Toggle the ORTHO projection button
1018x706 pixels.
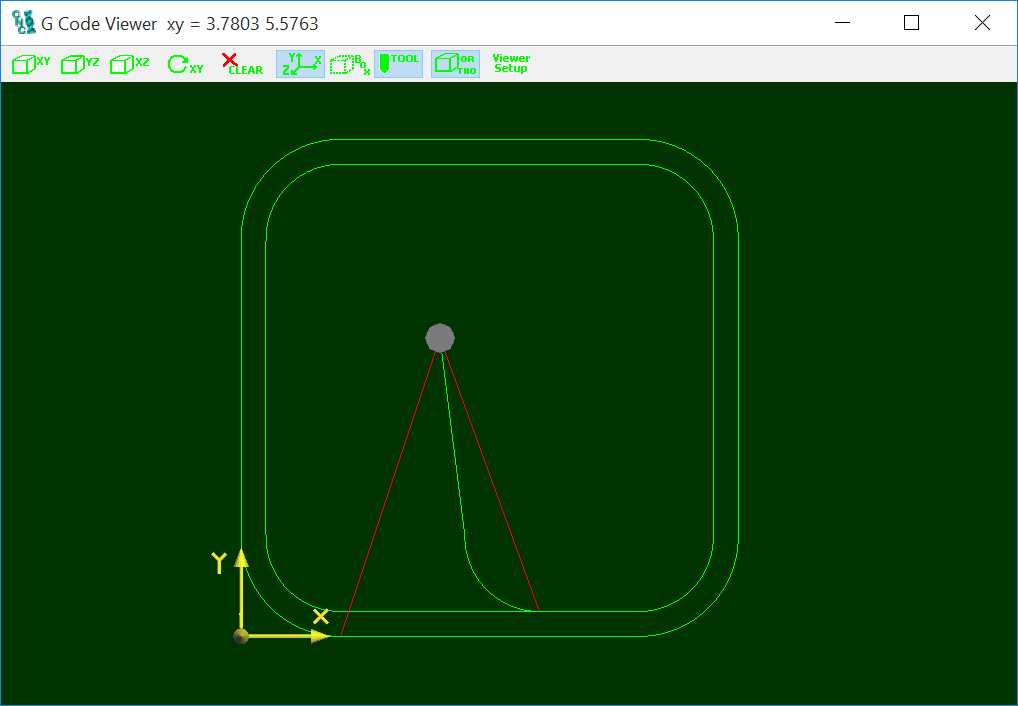coord(455,64)
